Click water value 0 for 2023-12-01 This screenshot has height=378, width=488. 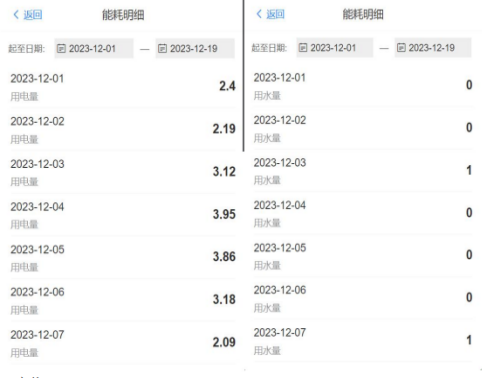click(469, 85)
